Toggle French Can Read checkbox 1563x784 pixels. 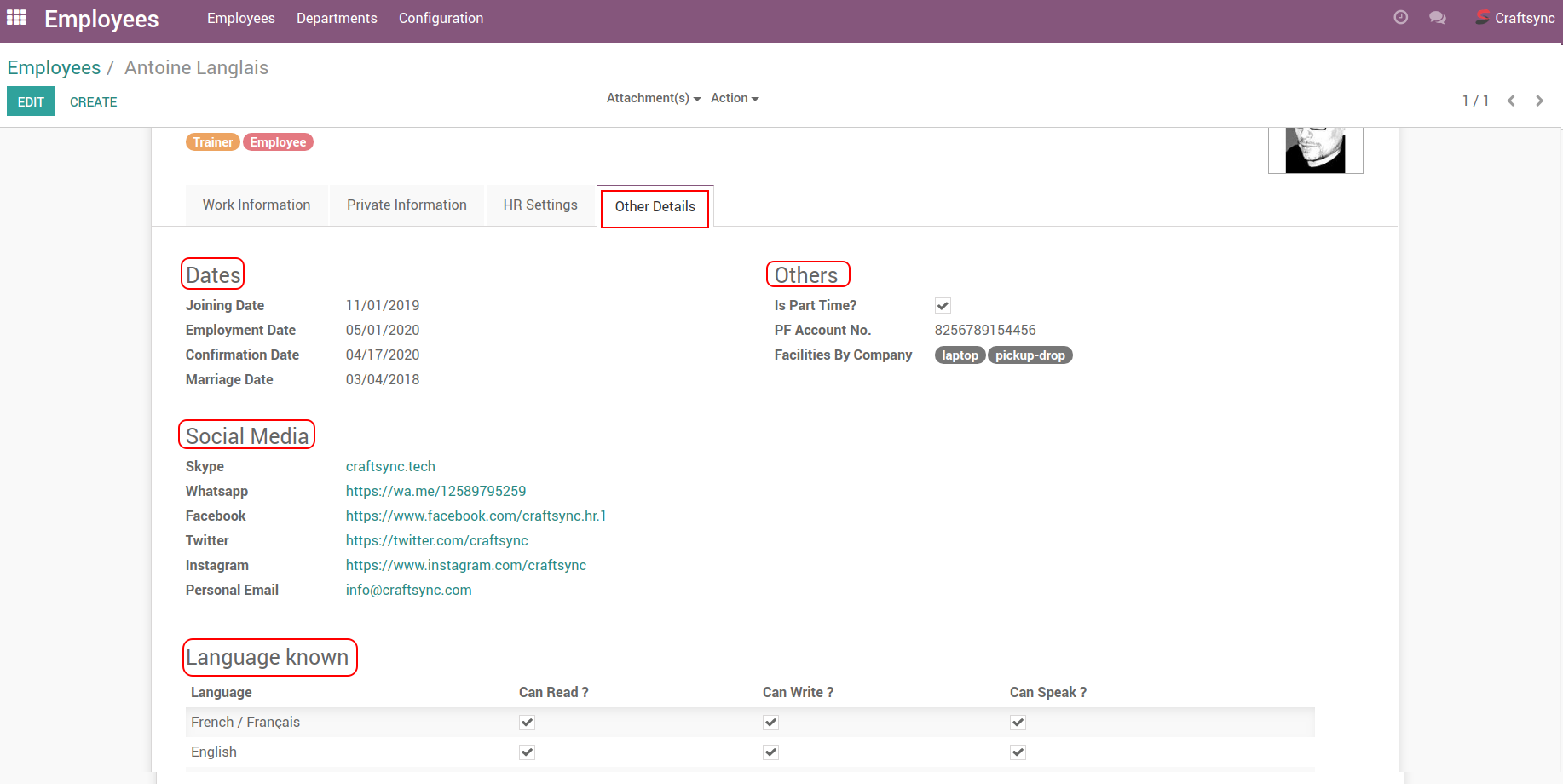tap(528, 723)
